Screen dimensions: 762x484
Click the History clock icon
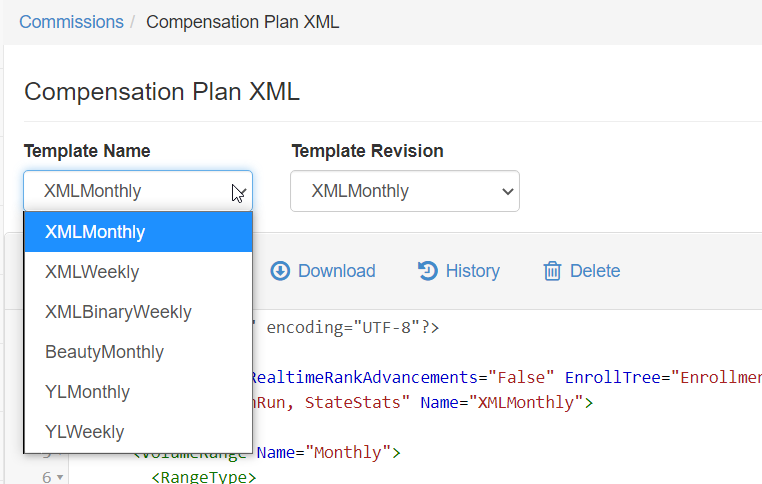point(428,271)
